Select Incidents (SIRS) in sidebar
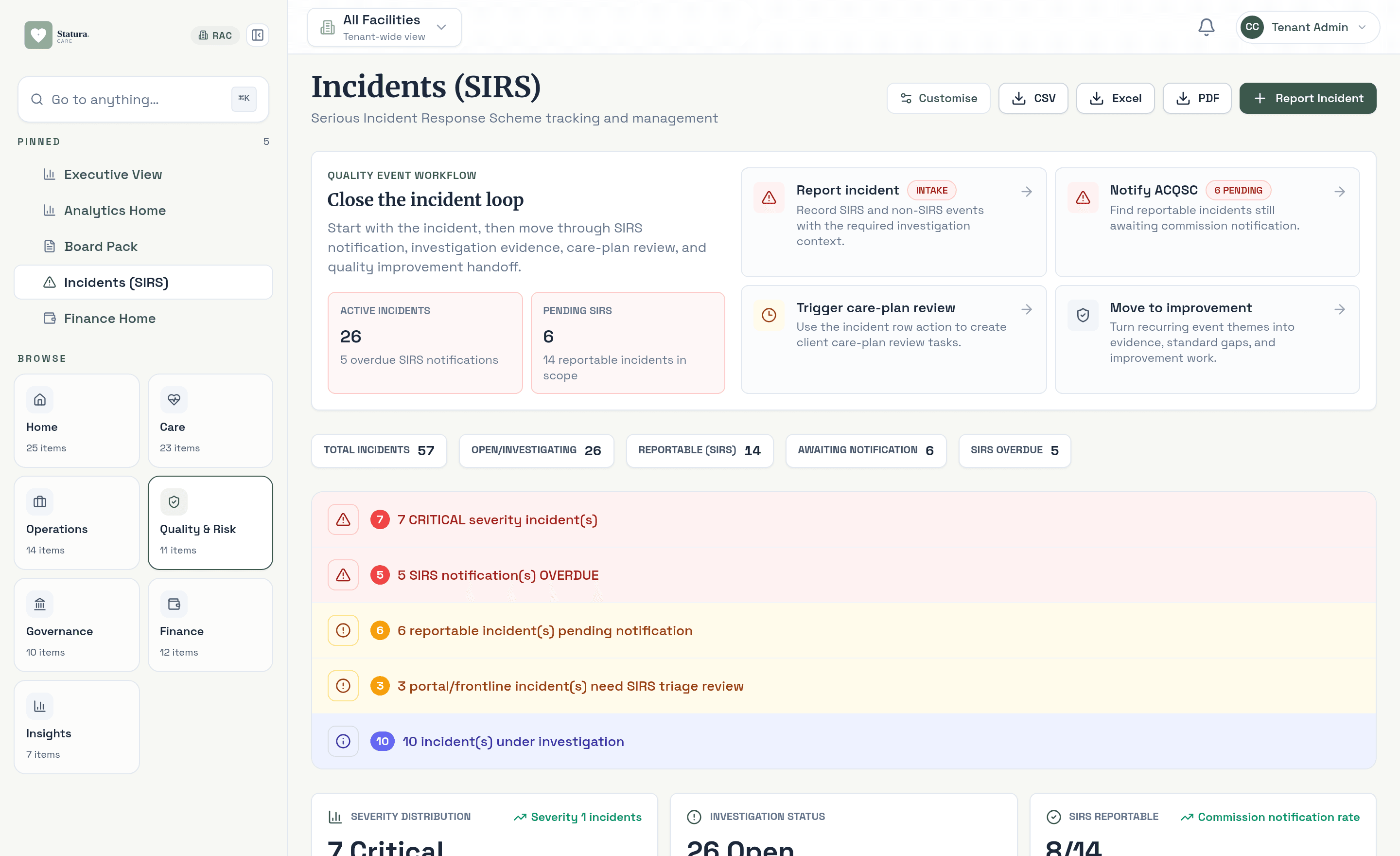Viewport: 1400px width, 856px height. coord(143,282)
